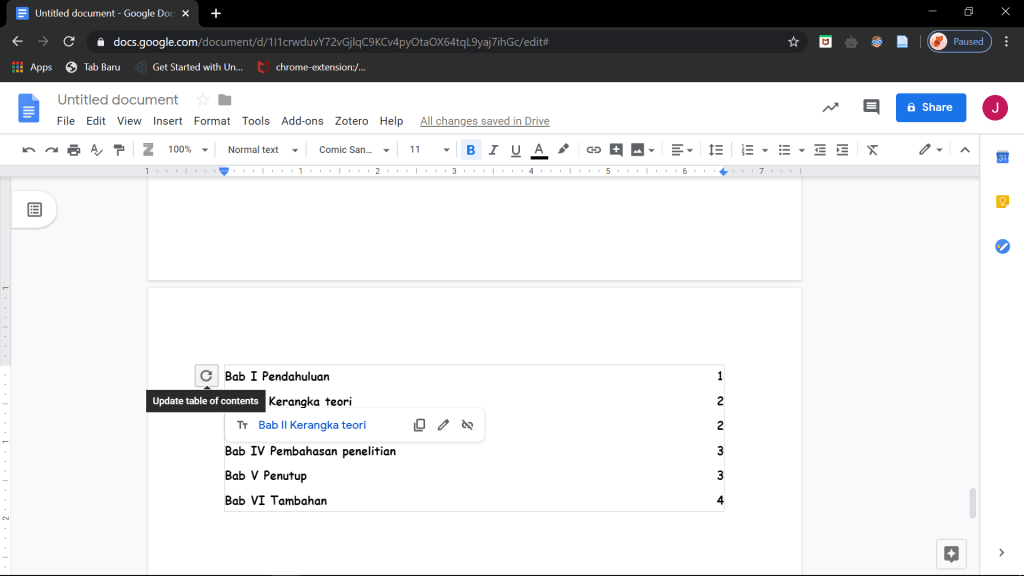
Task: Open the zoom level dropdown
Action: point(188,150)
